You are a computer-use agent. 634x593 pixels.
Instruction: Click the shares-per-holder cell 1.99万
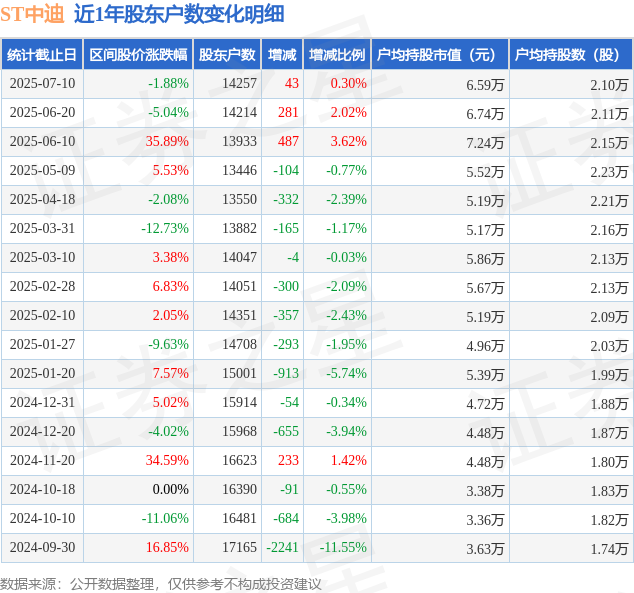[609, 375]
